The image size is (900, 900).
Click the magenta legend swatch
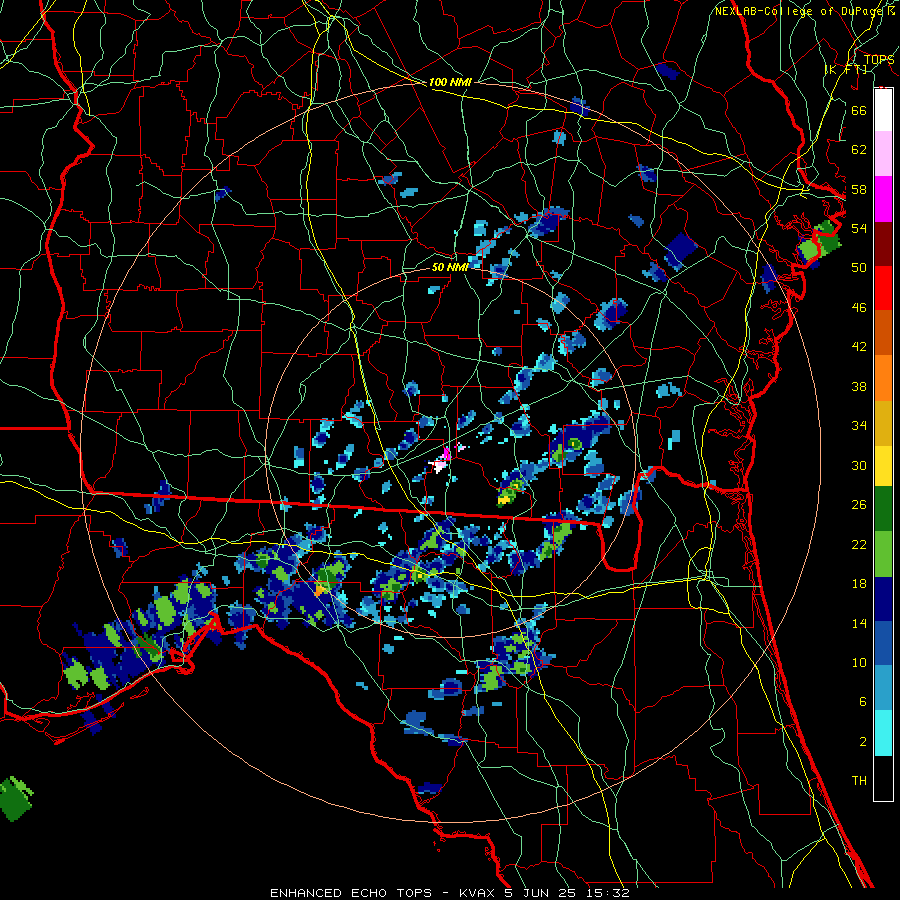pyautogui.click(x=883, y=199)
